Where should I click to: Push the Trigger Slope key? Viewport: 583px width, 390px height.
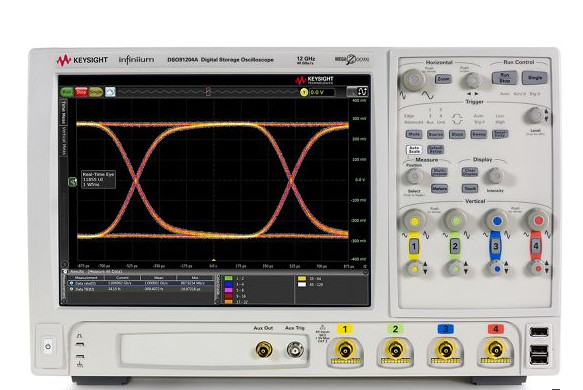457,134
